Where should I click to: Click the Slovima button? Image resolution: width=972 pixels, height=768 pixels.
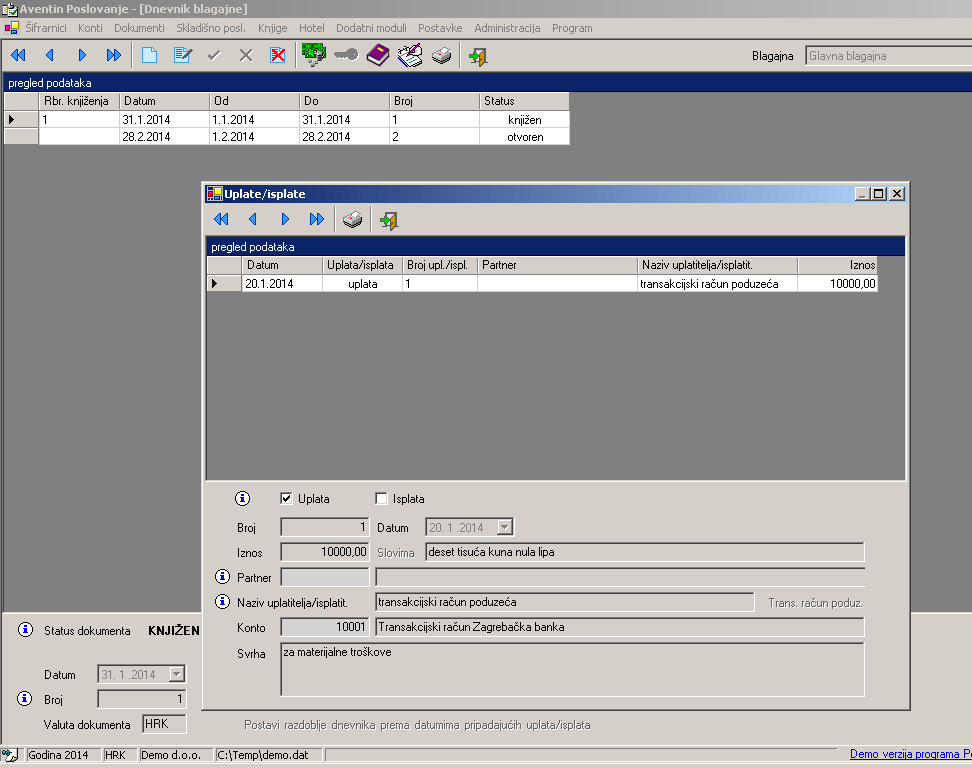pyautogui.click(x=396, y=553)
